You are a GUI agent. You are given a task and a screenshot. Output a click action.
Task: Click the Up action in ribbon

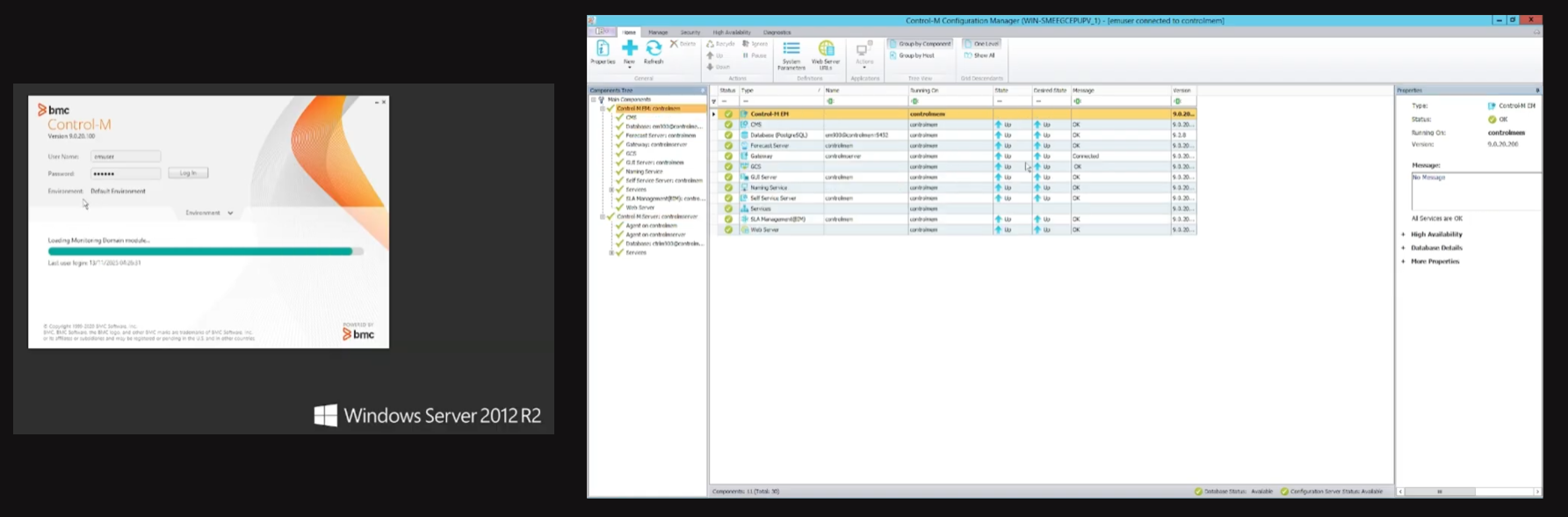pyautogui.click(x=715, y=55)
